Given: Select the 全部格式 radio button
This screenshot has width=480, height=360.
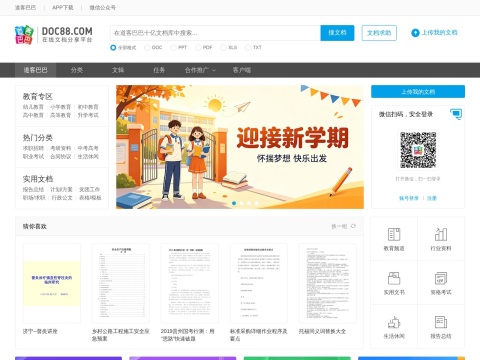Looking at the screenshot, I should tap(113, 48).
